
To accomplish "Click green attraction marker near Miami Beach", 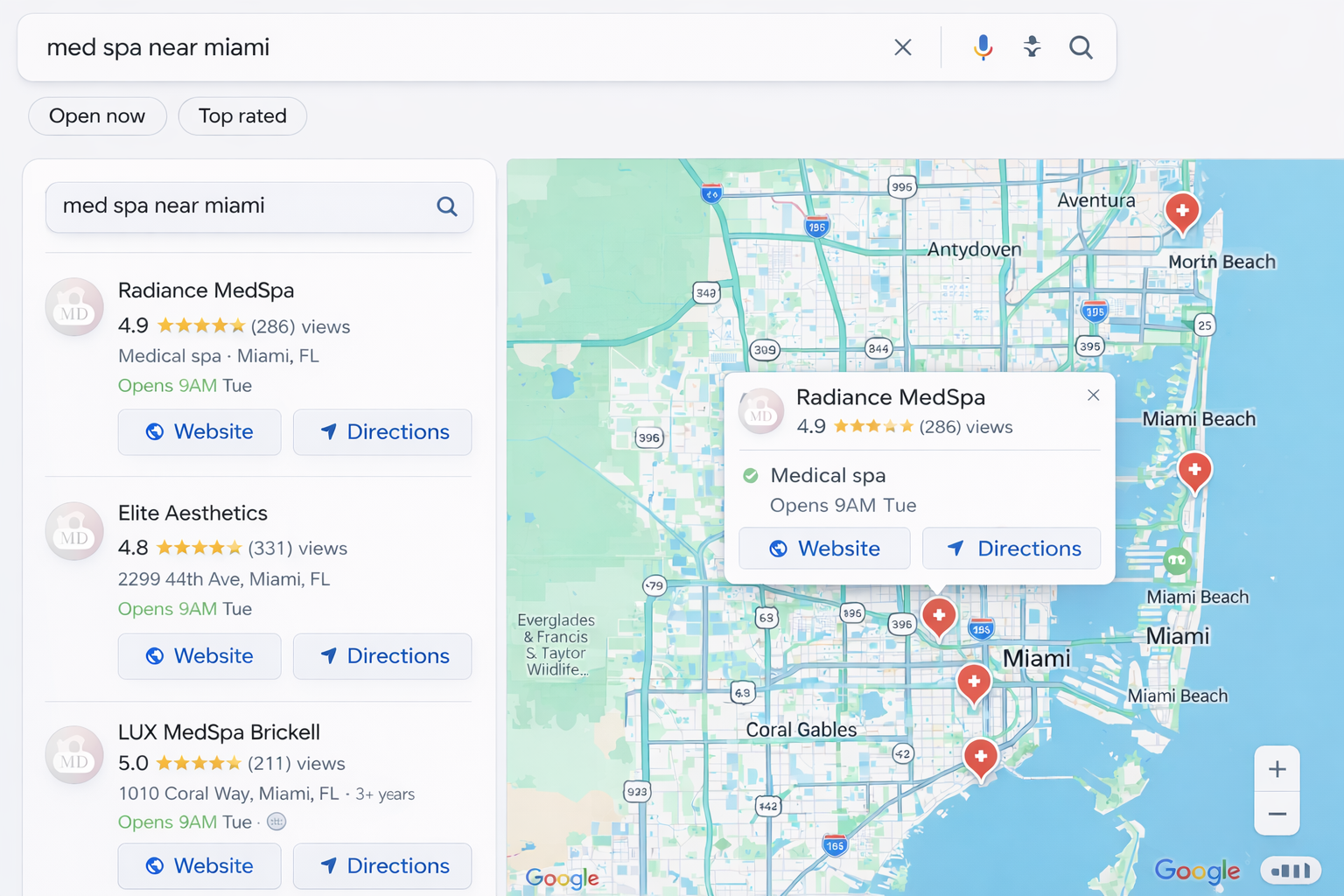I will pos(1177,561).
